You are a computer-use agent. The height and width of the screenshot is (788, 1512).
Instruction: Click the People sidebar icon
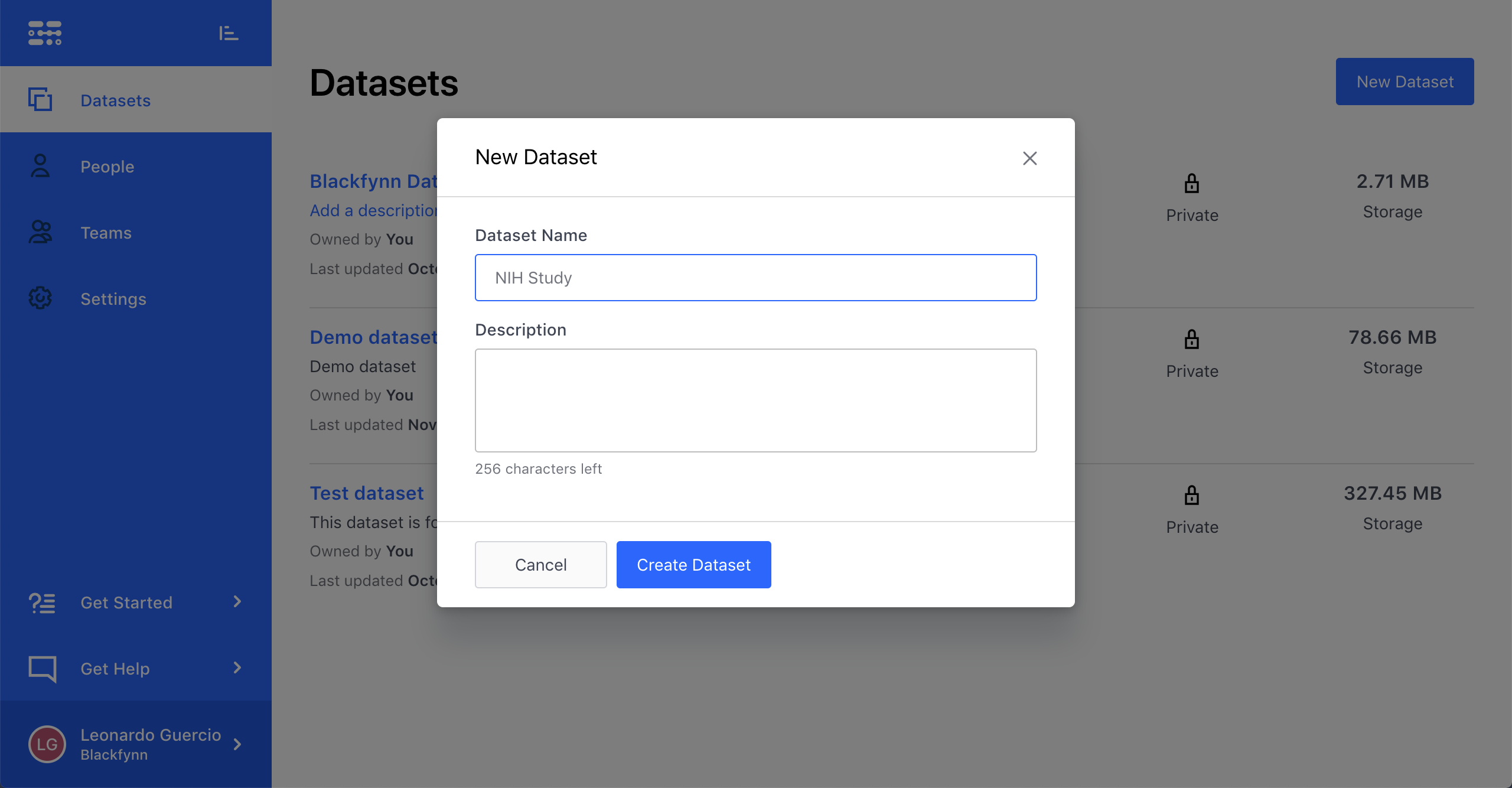(x=40, y=166)
